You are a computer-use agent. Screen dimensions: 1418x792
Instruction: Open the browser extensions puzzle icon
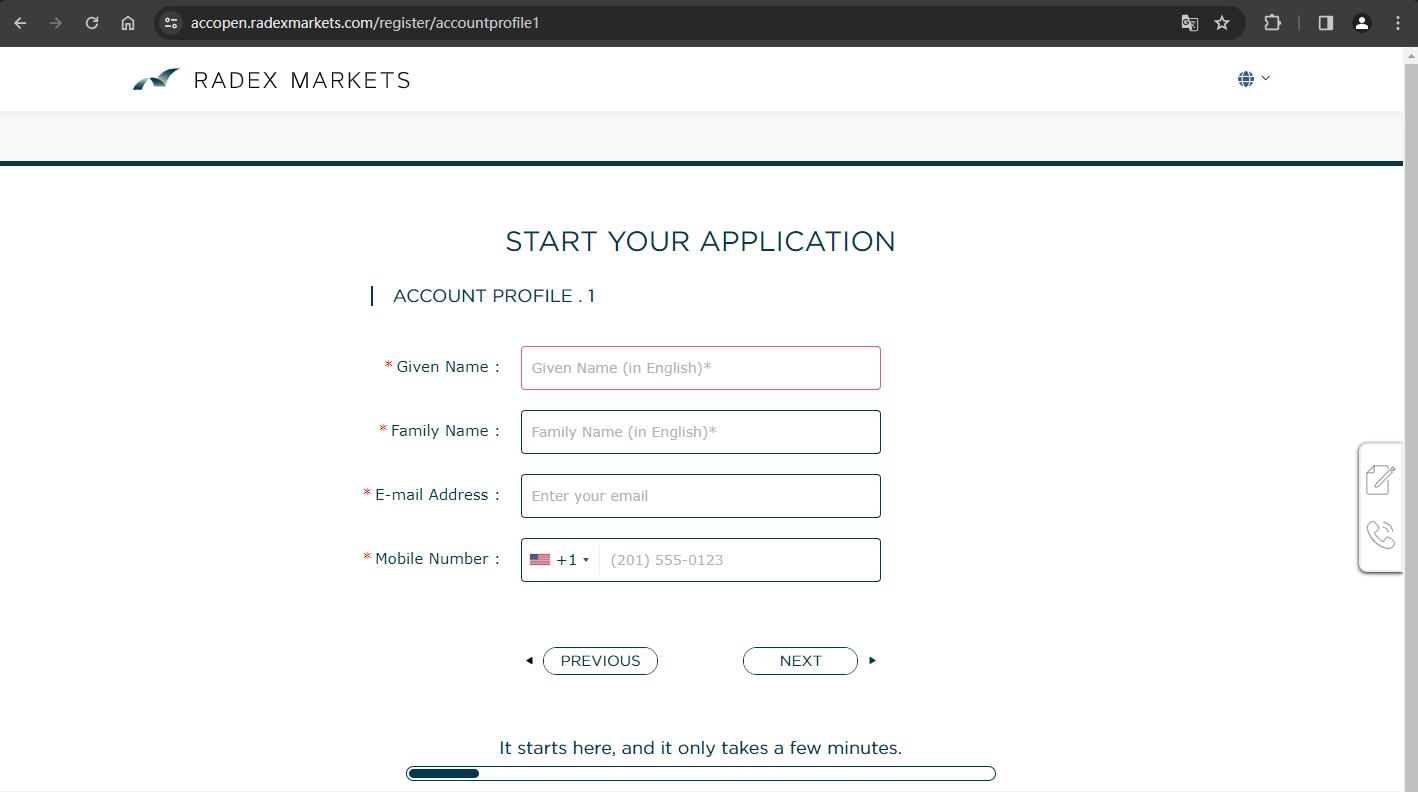pyautogui.click(x=1272, y=22)
